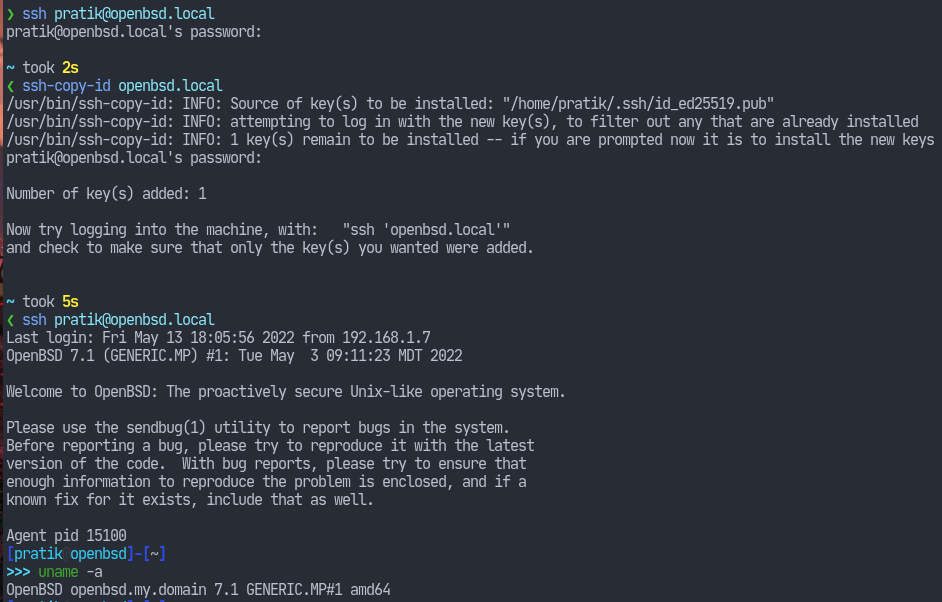Click the yellow '2s' duration text
Viewport: 942px width, 602px height.
point(70,68)
